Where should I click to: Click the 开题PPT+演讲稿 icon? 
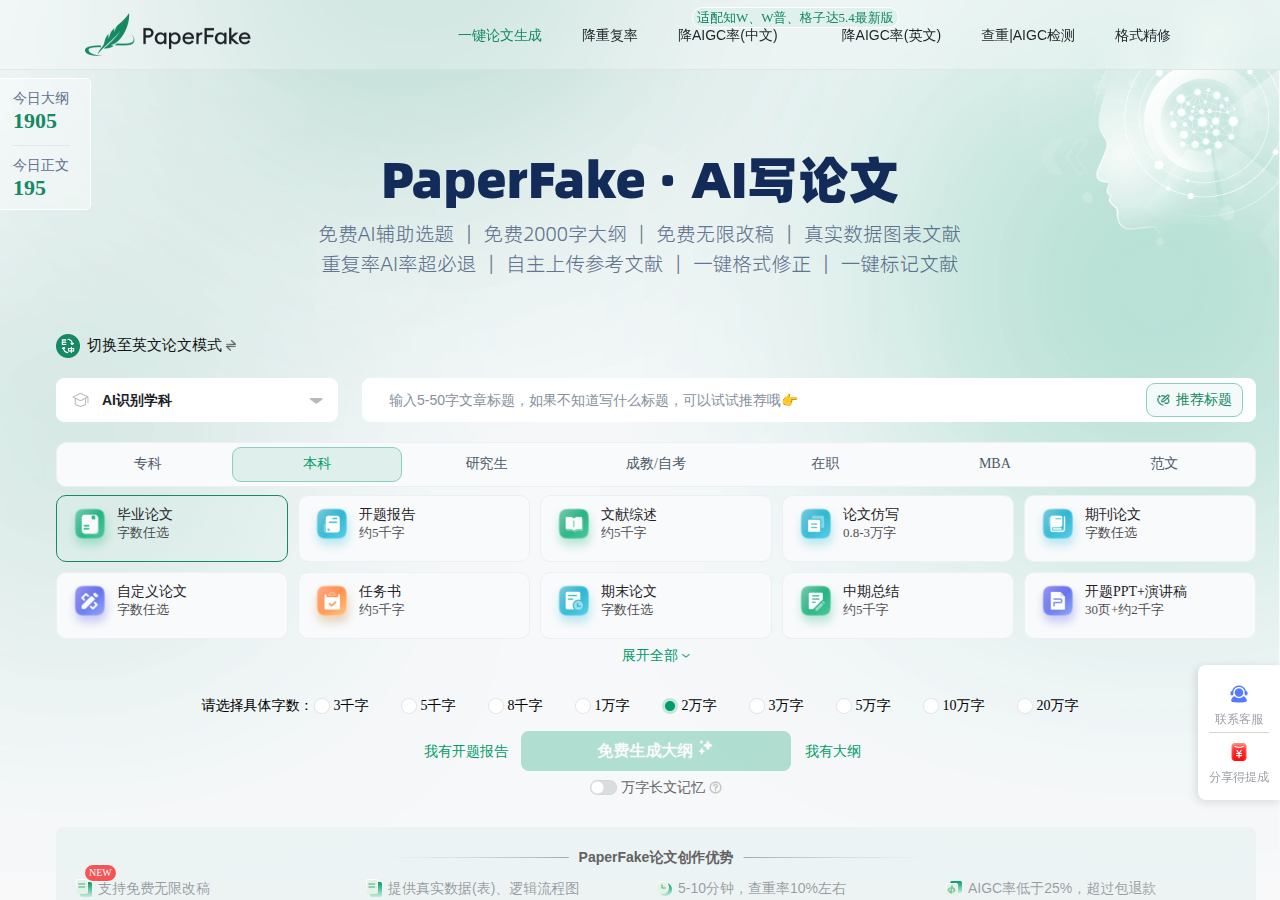1058,601
